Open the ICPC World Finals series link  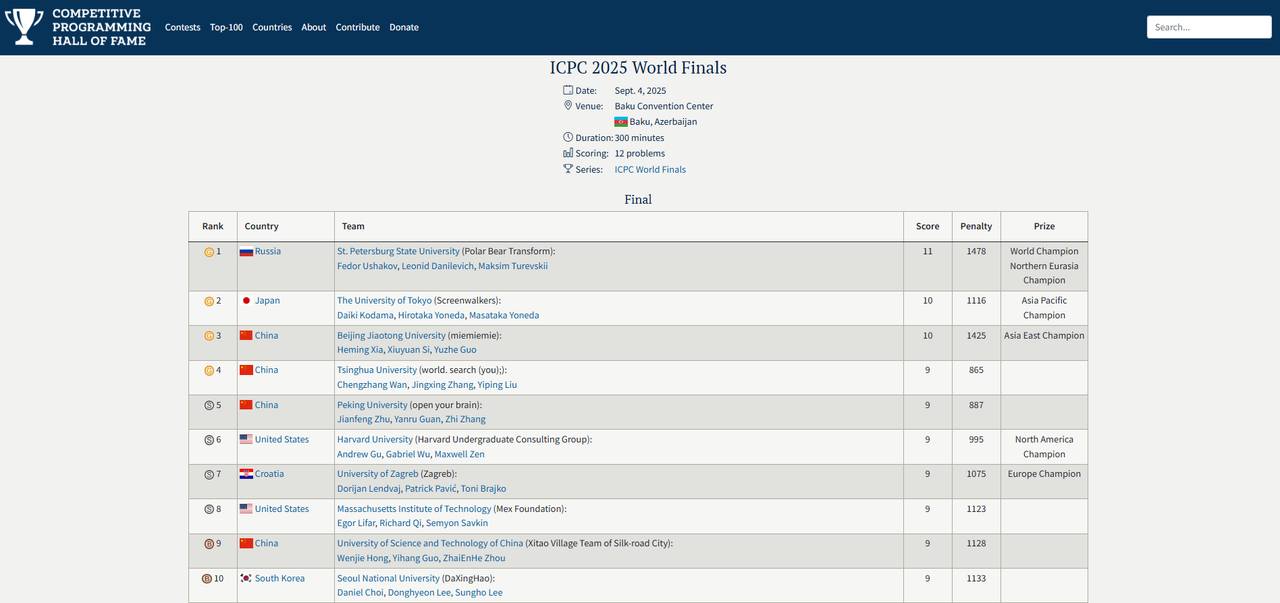point(650,169)
